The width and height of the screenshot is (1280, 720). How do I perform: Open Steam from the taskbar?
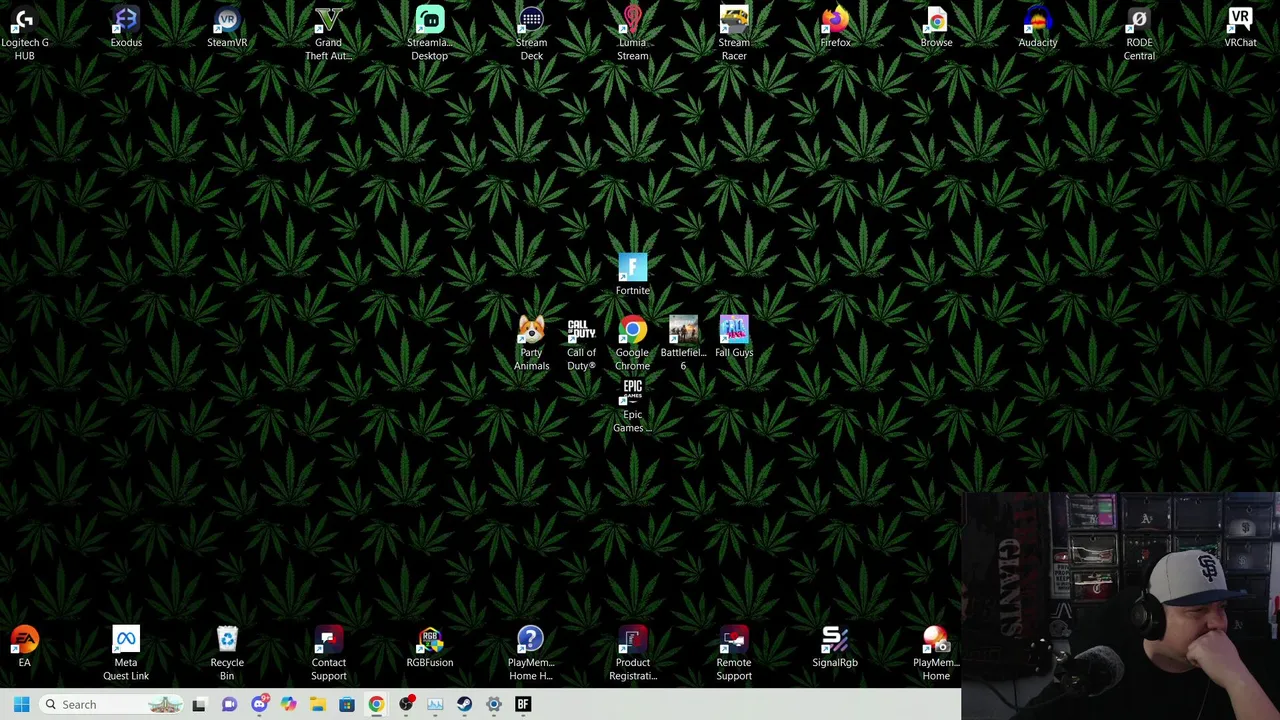tap(464, 704)
